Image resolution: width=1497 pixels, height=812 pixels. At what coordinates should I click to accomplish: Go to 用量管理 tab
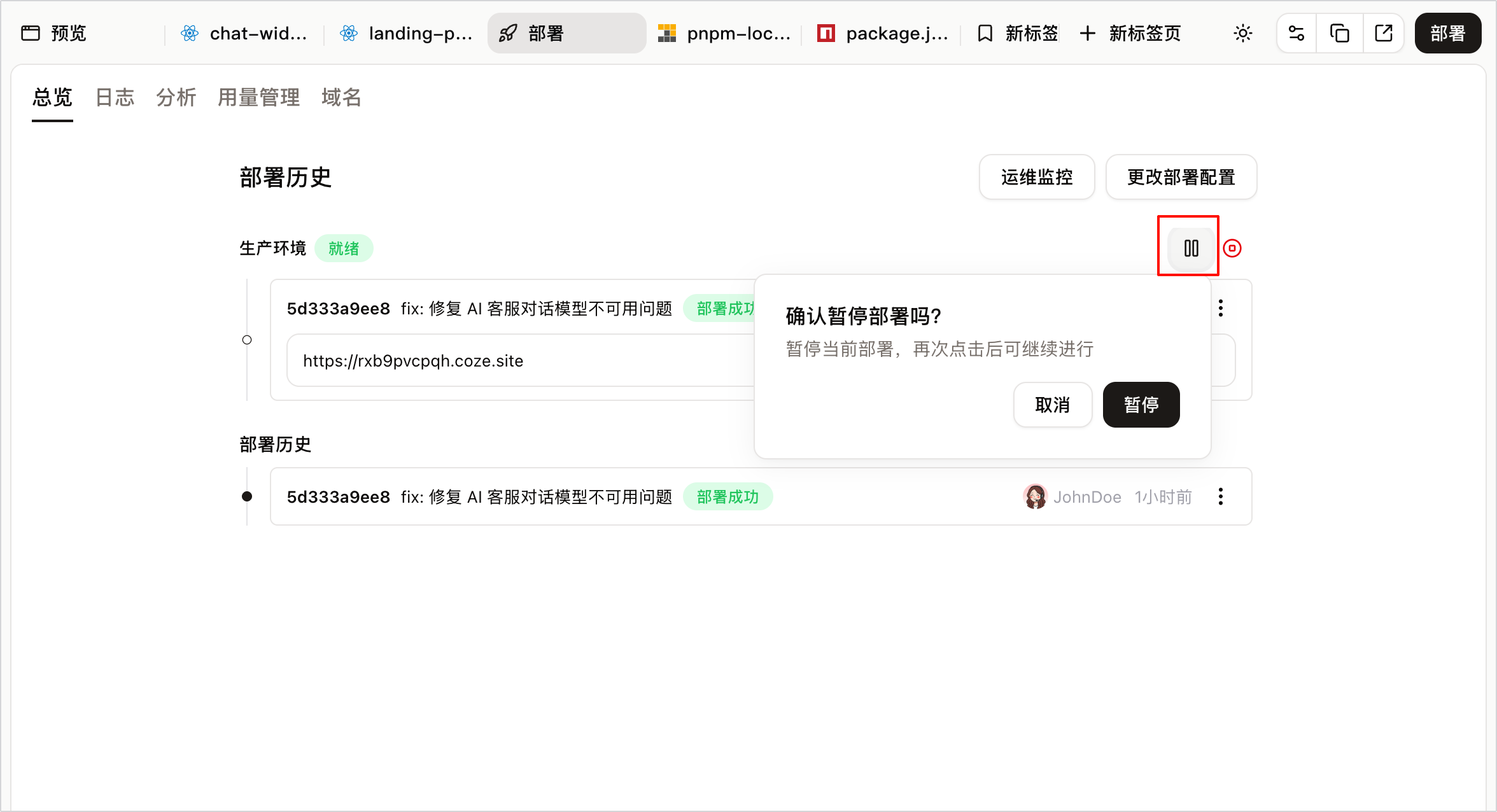point(258,97)
